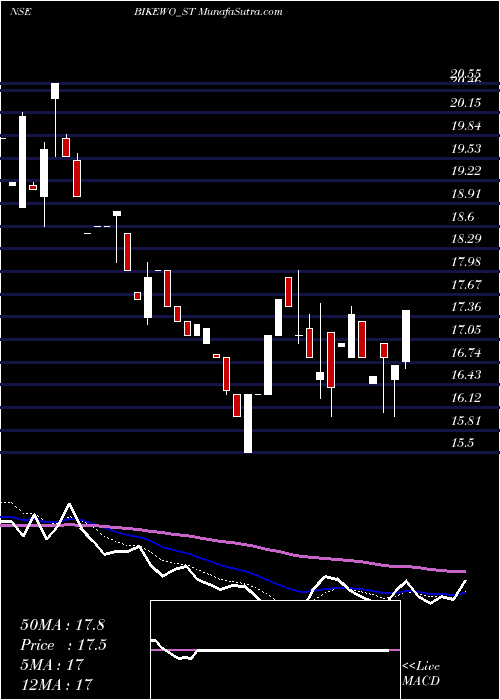Click the 20.15 price axis label
The image size is (500, 700).
465,103
